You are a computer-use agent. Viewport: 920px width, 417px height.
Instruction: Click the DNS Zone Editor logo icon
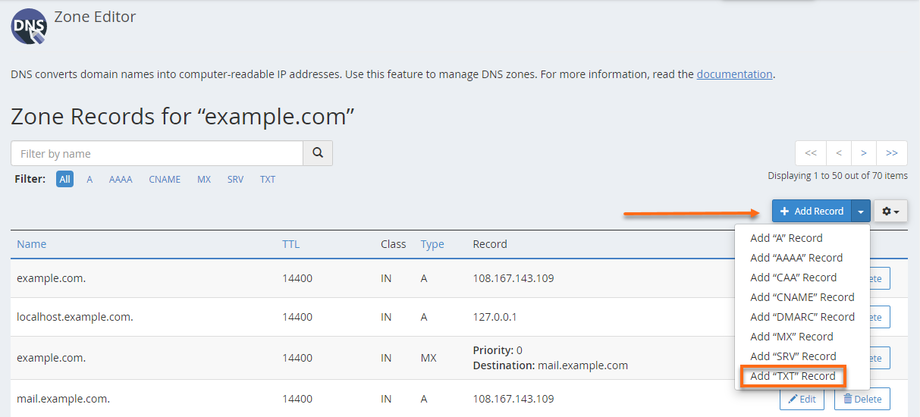tap(29, 25)
